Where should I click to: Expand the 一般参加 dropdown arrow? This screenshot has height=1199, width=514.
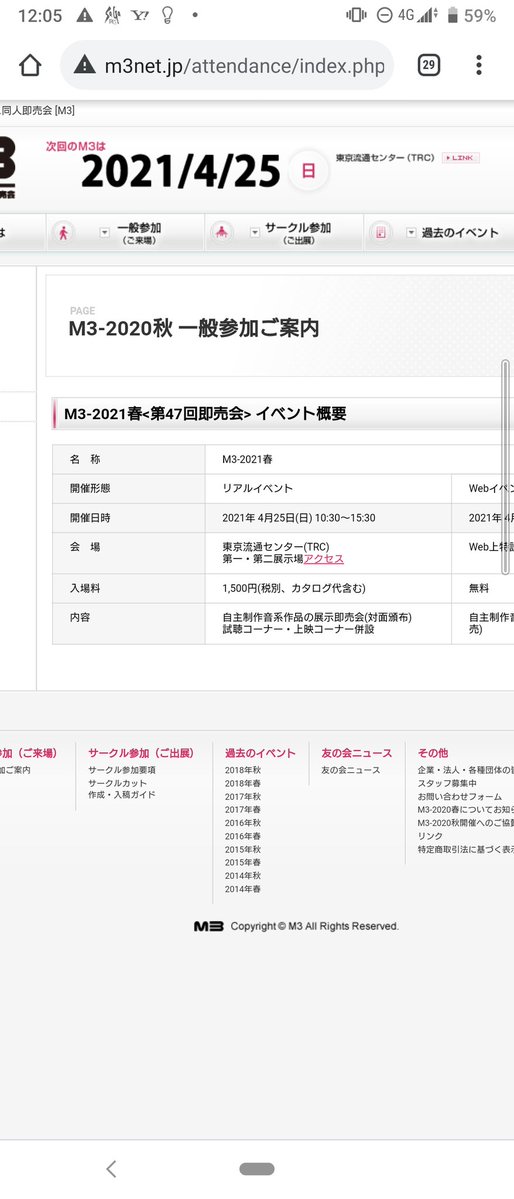coord(105,233)
